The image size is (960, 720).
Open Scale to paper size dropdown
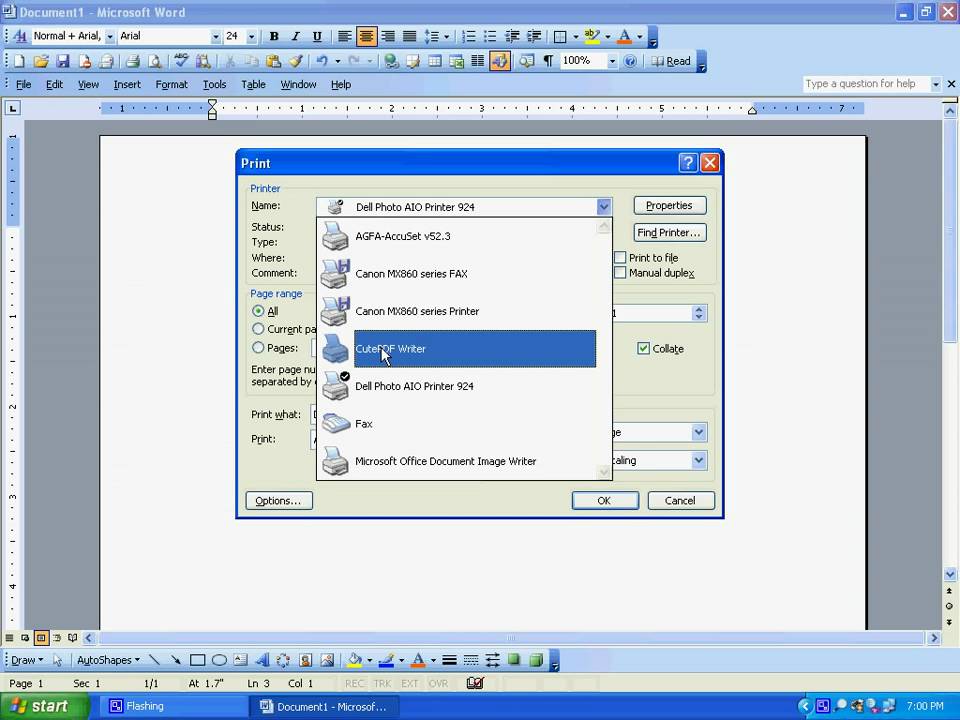click(x=699, y=460)
